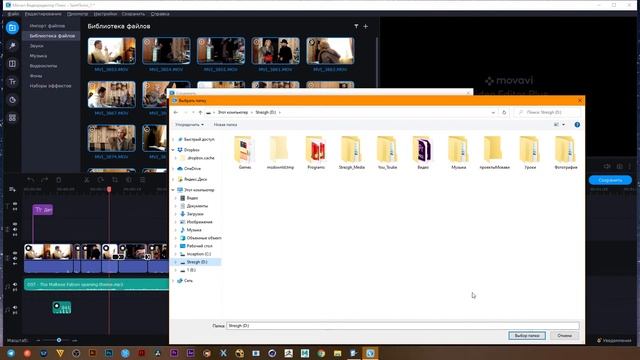Toggle visibility eye of main video track
Image resolution: width=640 pixels, height=360 pixels.
(15, 253)
